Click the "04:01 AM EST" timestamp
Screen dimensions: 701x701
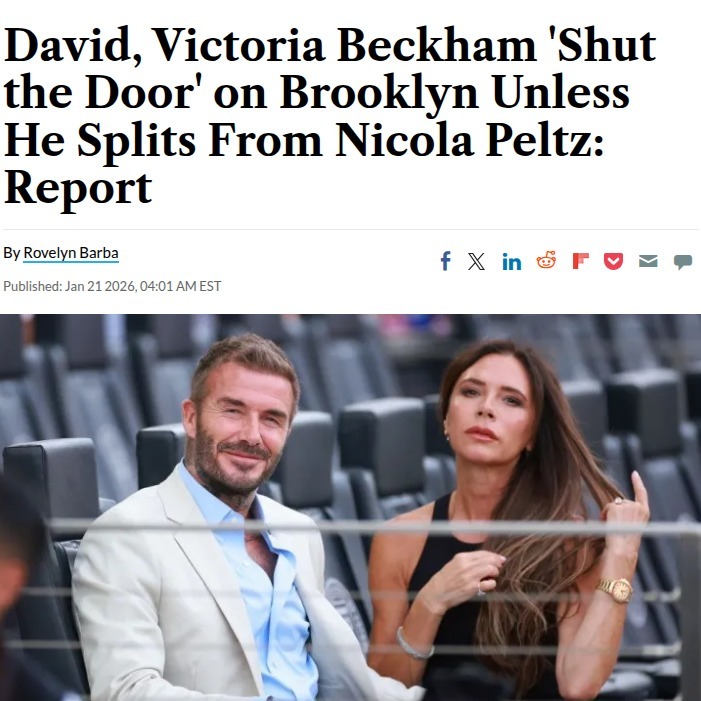point(181,286)
